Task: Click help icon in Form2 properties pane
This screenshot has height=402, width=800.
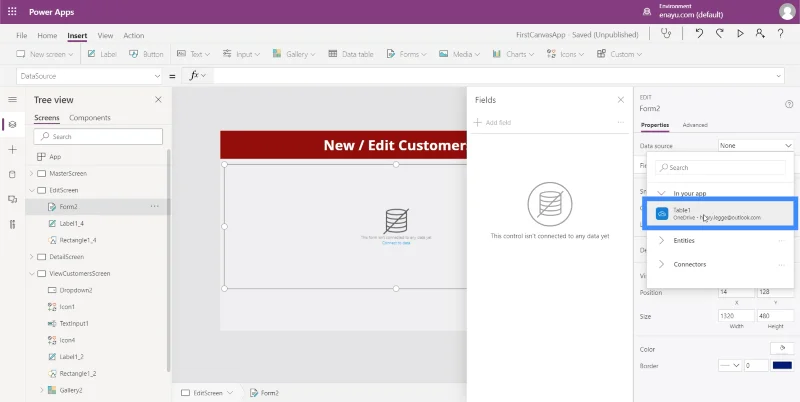Action: pyautogui.click(x=789, y=104)
